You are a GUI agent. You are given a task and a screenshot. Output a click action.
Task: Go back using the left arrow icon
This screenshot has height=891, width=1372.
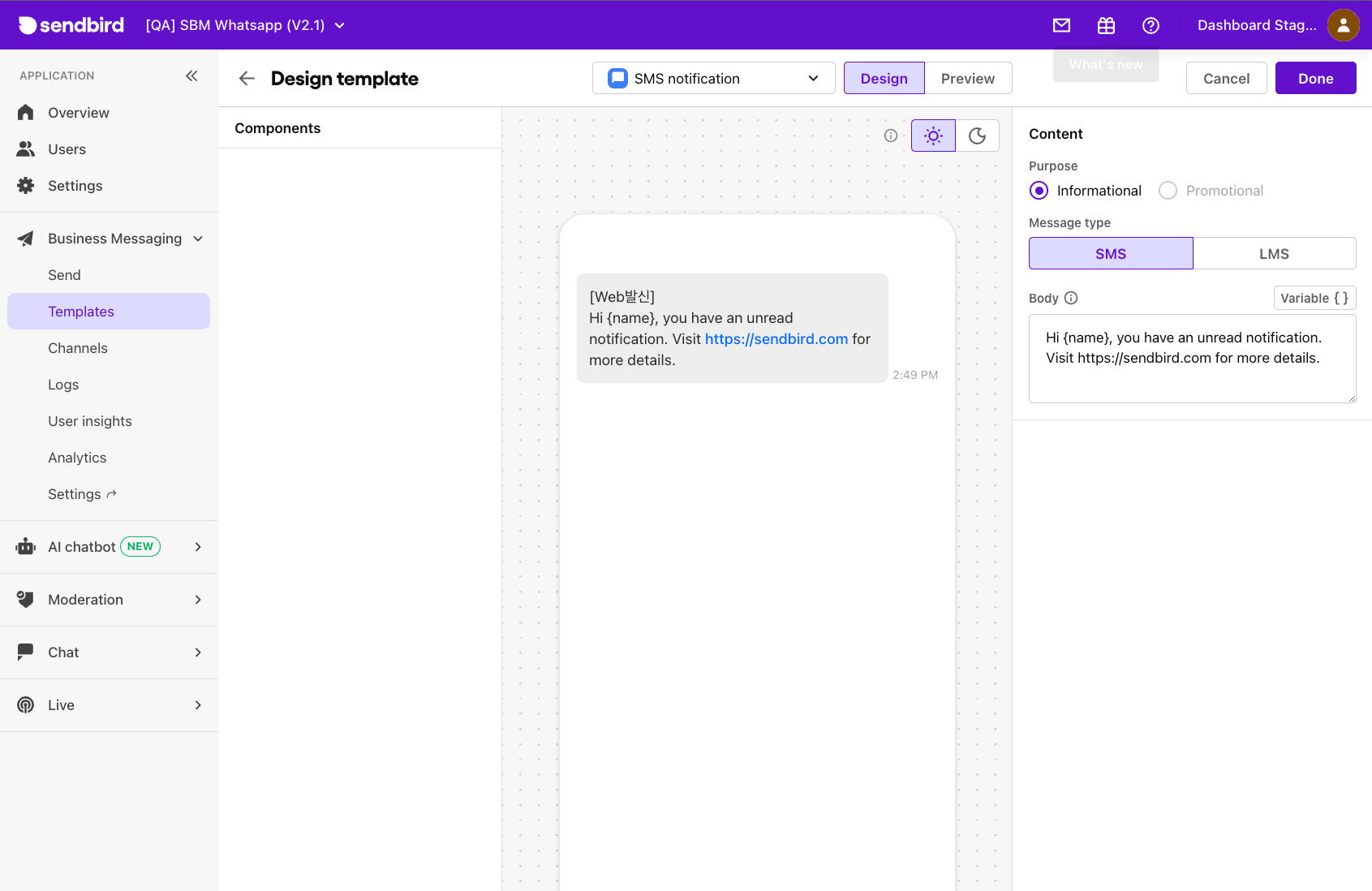click(x=247, y=78)
